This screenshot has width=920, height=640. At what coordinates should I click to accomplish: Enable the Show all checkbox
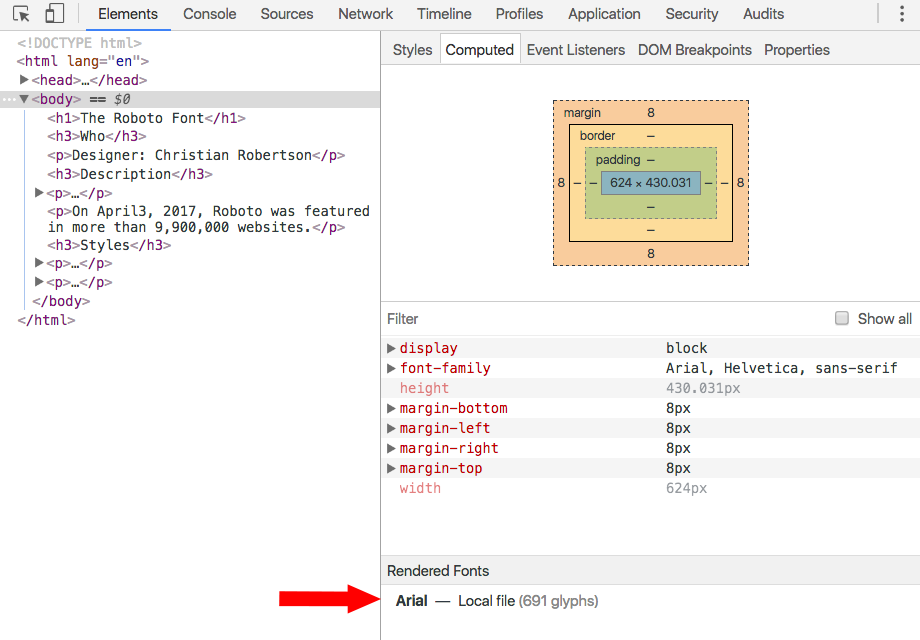[x=841, y=318]
